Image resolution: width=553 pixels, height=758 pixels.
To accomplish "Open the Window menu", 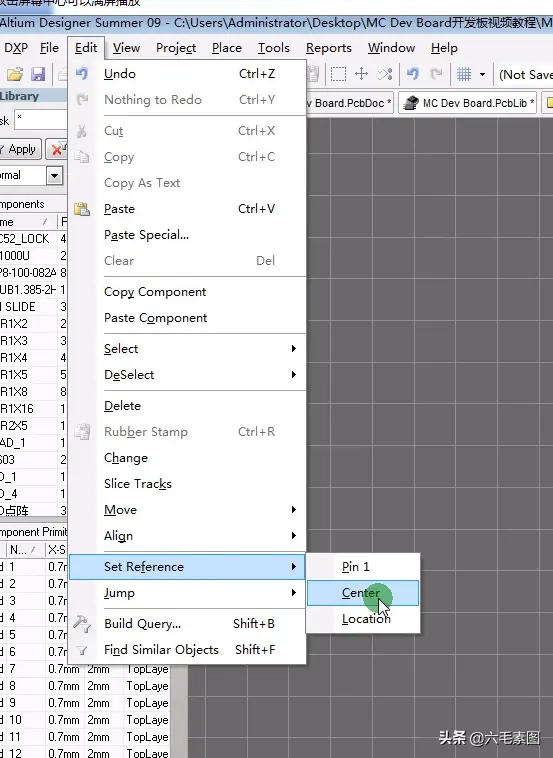I will (x=392, y=48).
